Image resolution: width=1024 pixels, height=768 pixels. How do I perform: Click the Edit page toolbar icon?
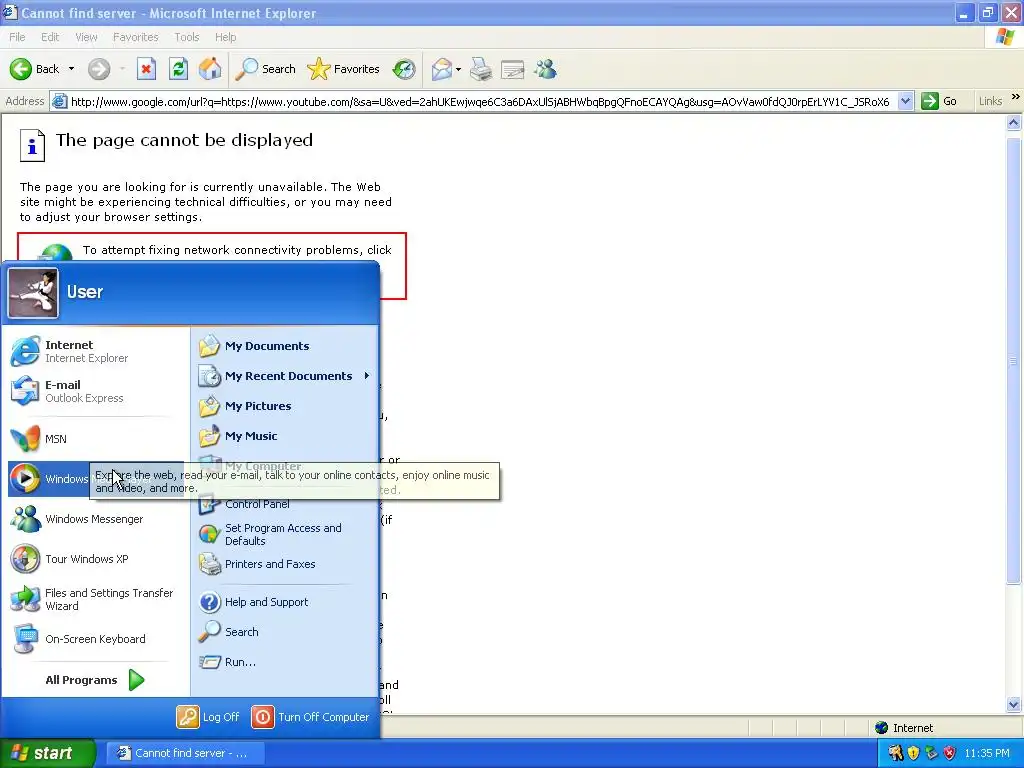point(513,69)
